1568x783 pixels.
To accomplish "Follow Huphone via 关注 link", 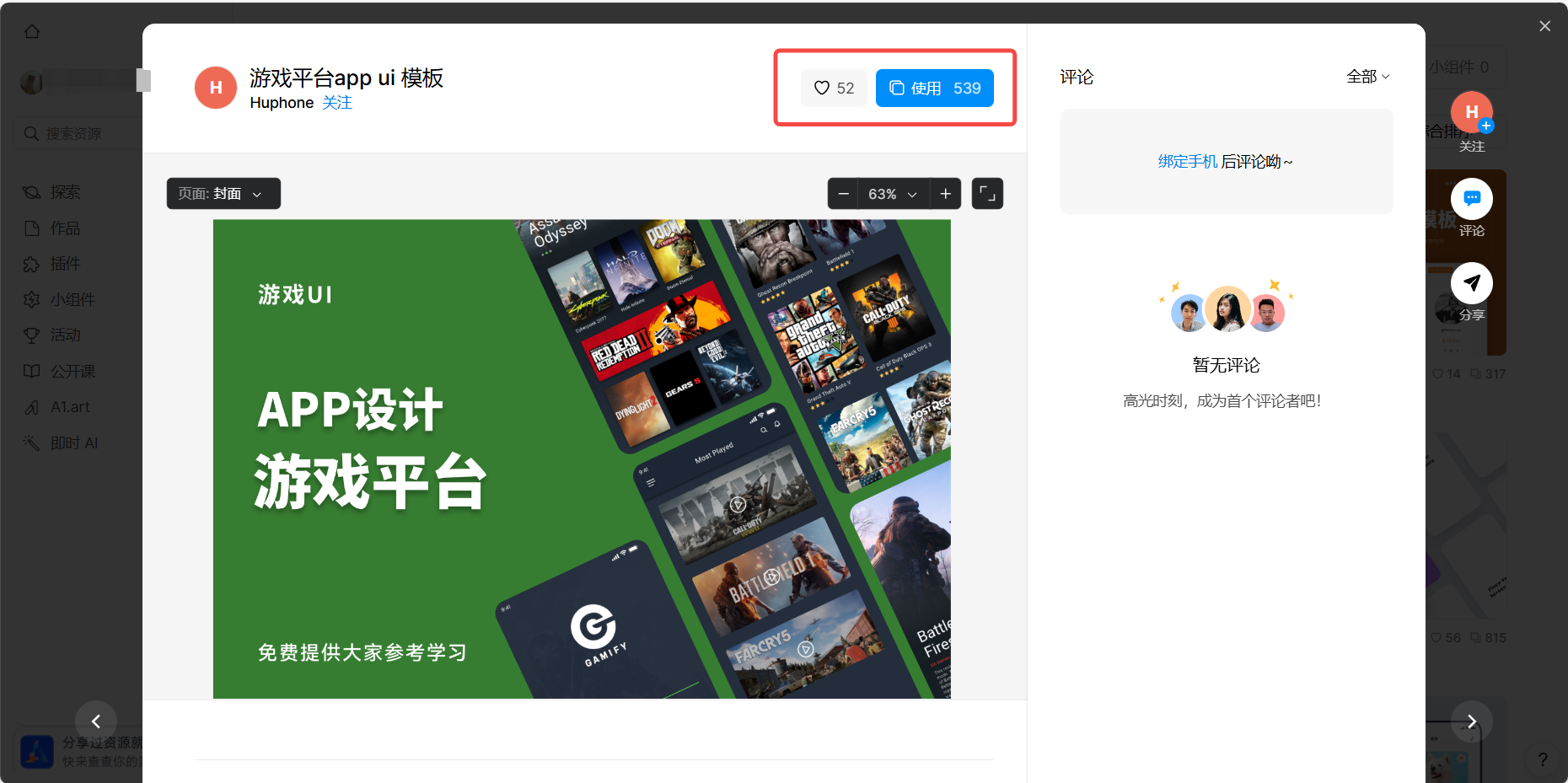I will (x=337, y=103).
